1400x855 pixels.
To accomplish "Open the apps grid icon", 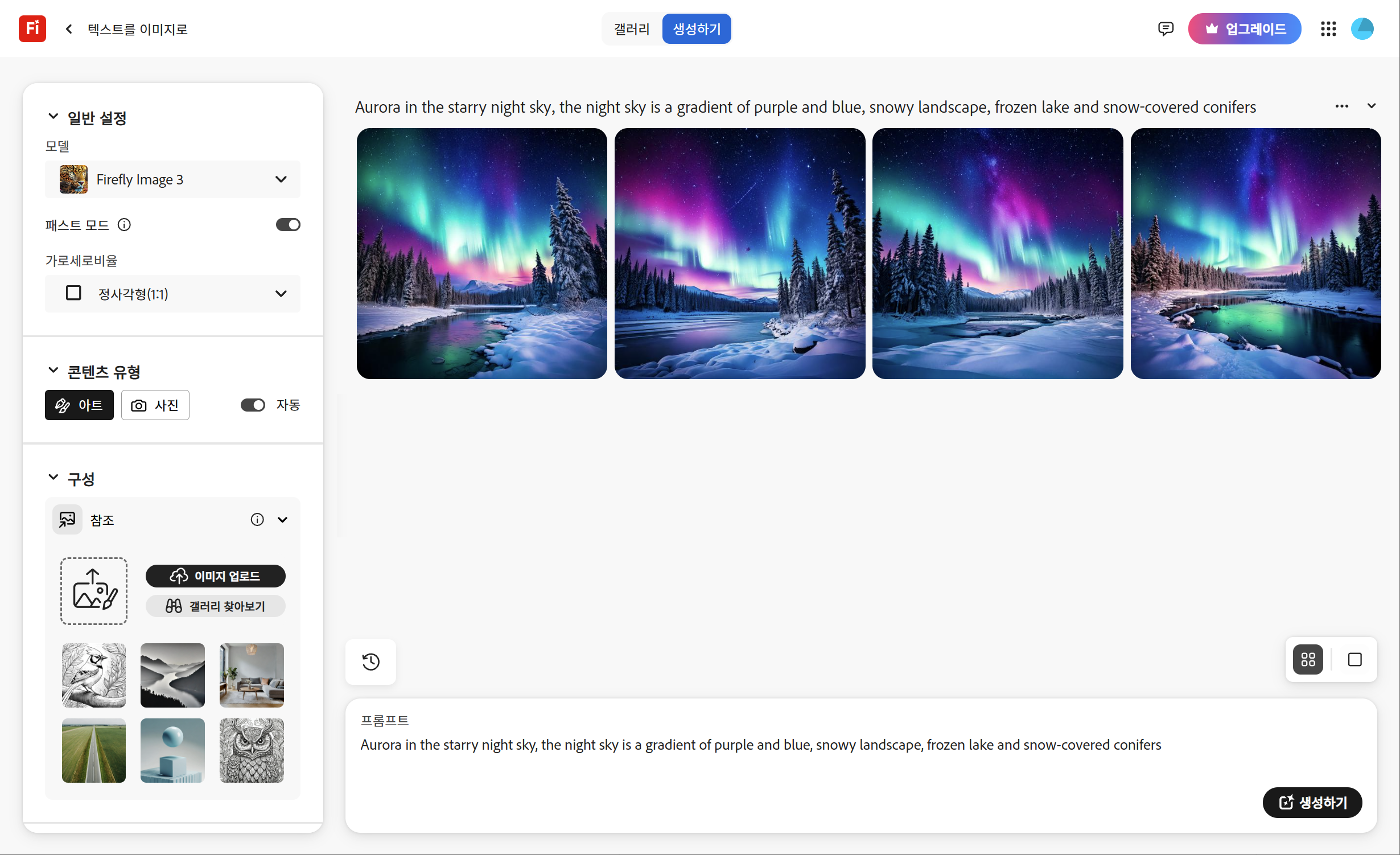I will [1328, 28].
